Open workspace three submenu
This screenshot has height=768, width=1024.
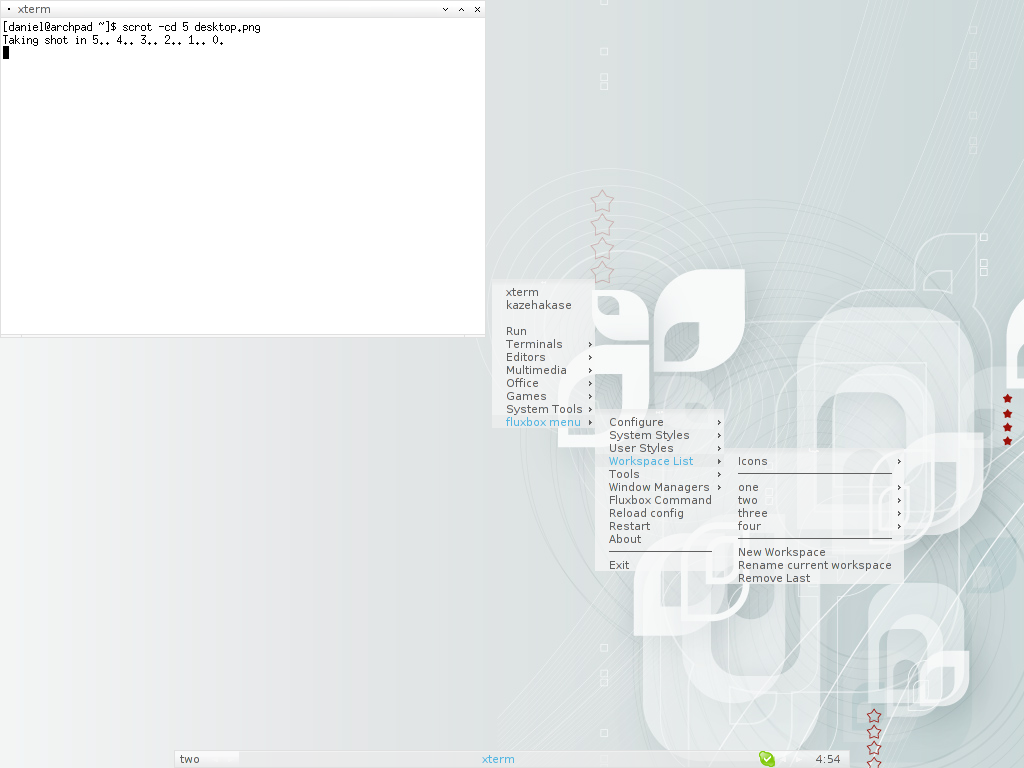coord(814,513)
